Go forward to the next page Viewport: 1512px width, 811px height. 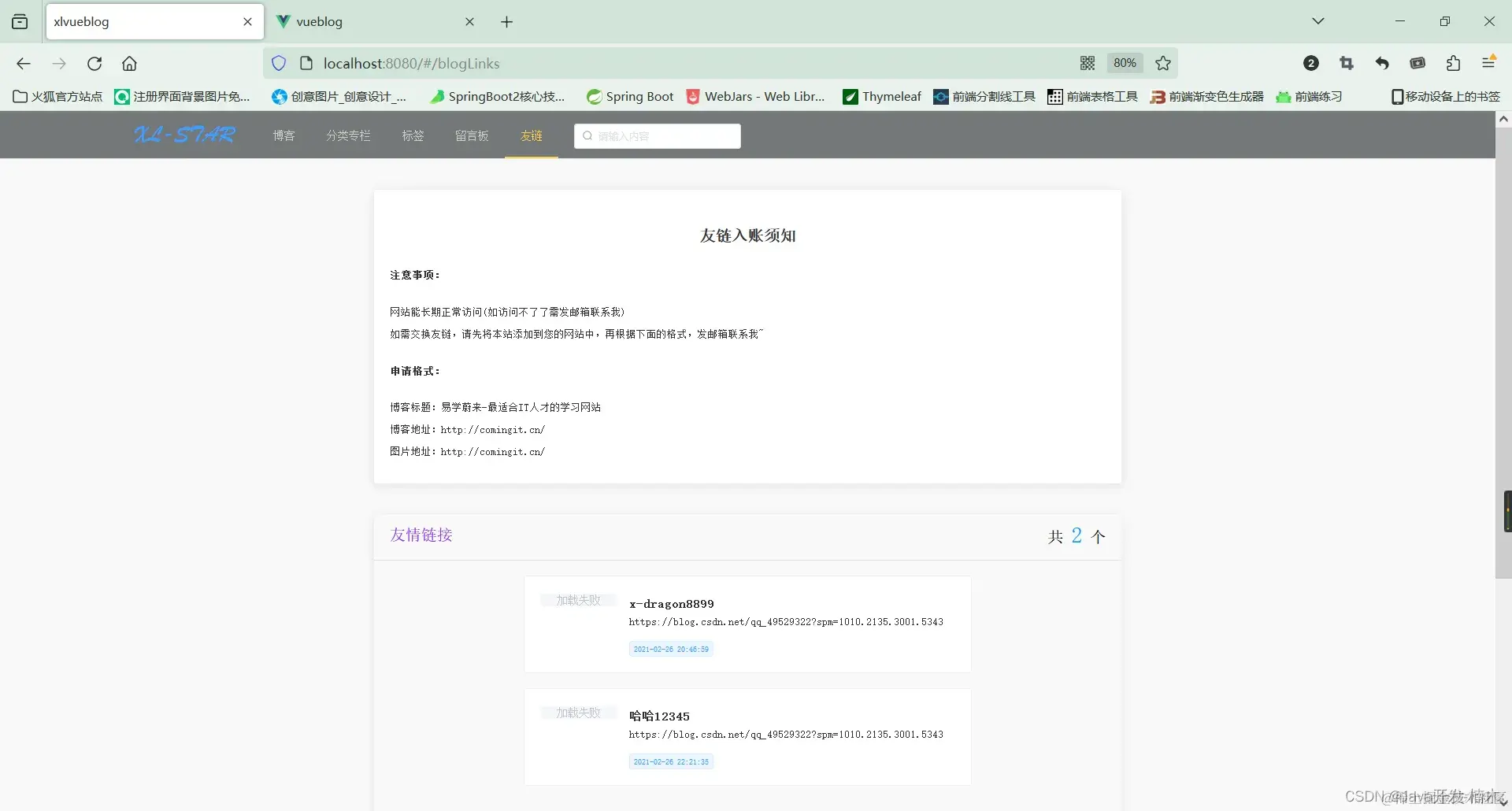pos(59,64)
